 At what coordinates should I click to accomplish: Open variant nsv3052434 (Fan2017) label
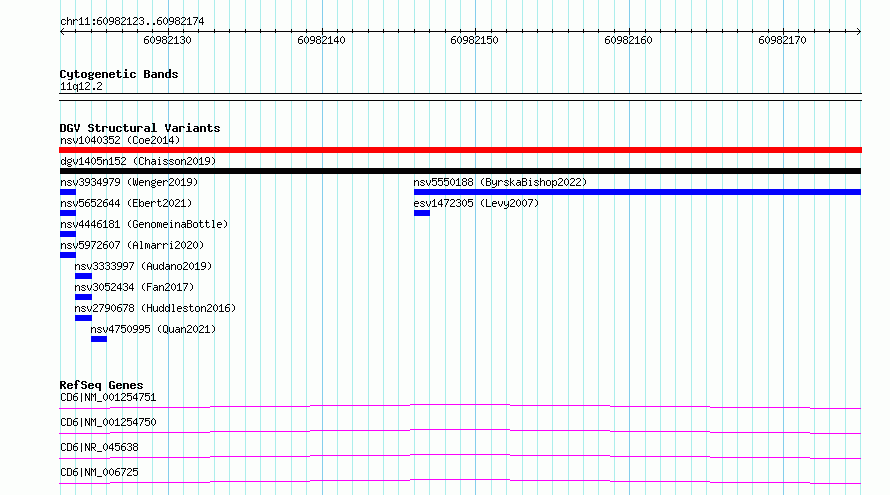tap(134, 287)
